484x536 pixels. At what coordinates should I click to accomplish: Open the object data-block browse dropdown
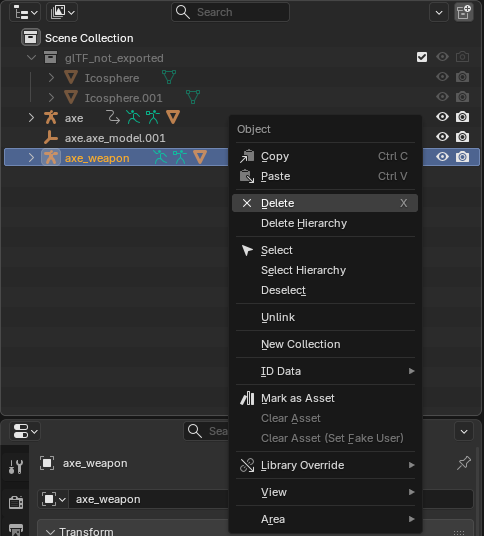(x=54, y=499)
